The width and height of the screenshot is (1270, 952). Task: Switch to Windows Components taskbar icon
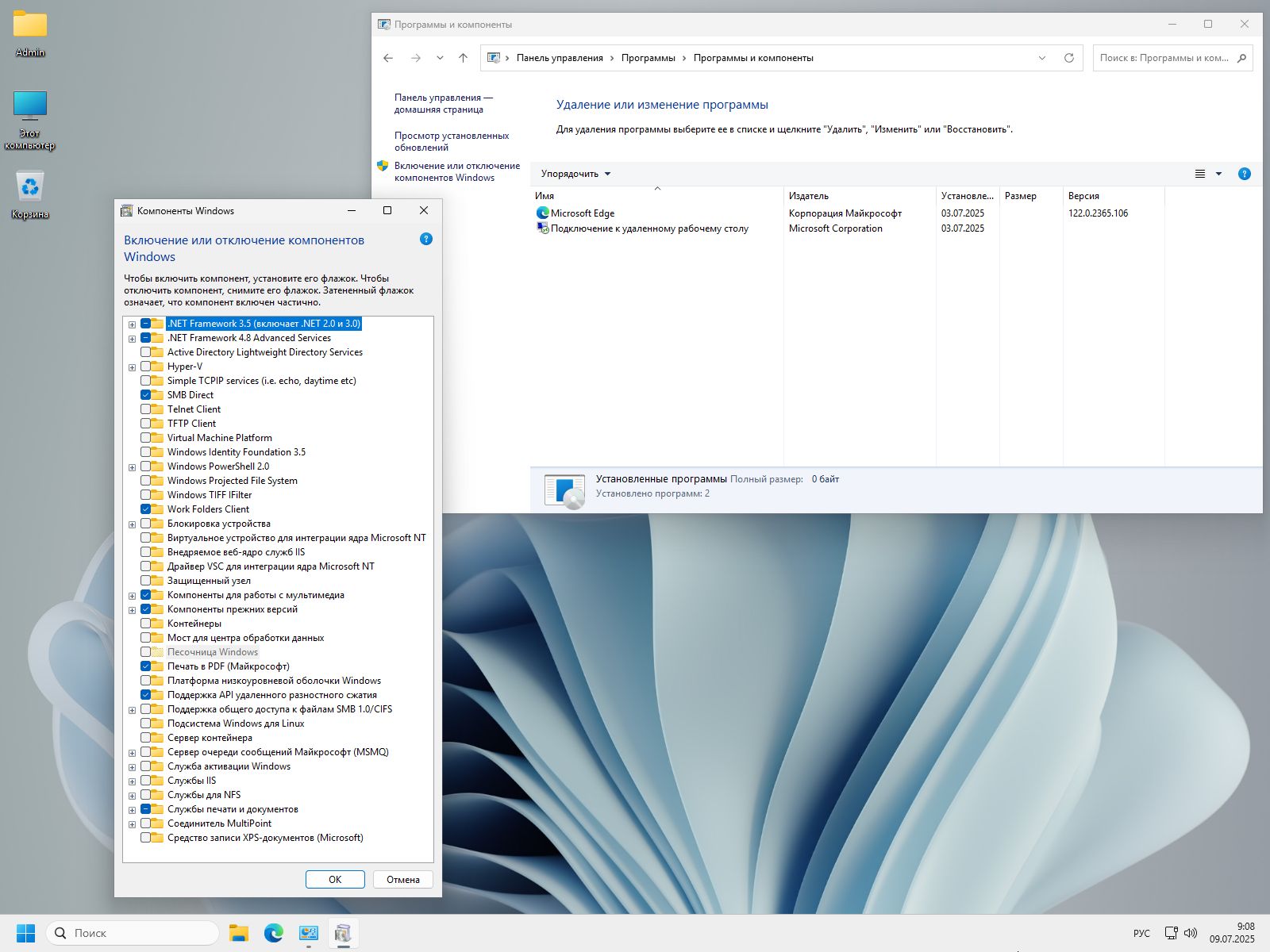tap(343, 933)
